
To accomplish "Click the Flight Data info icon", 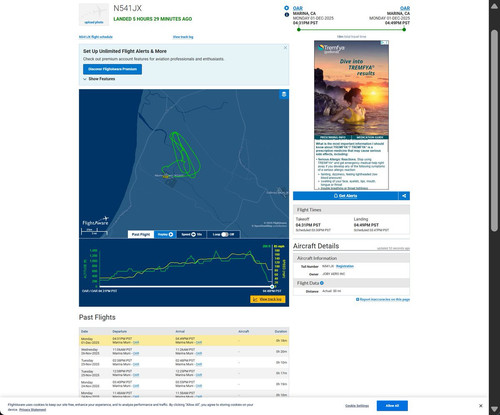I will (x=322, y=283).
